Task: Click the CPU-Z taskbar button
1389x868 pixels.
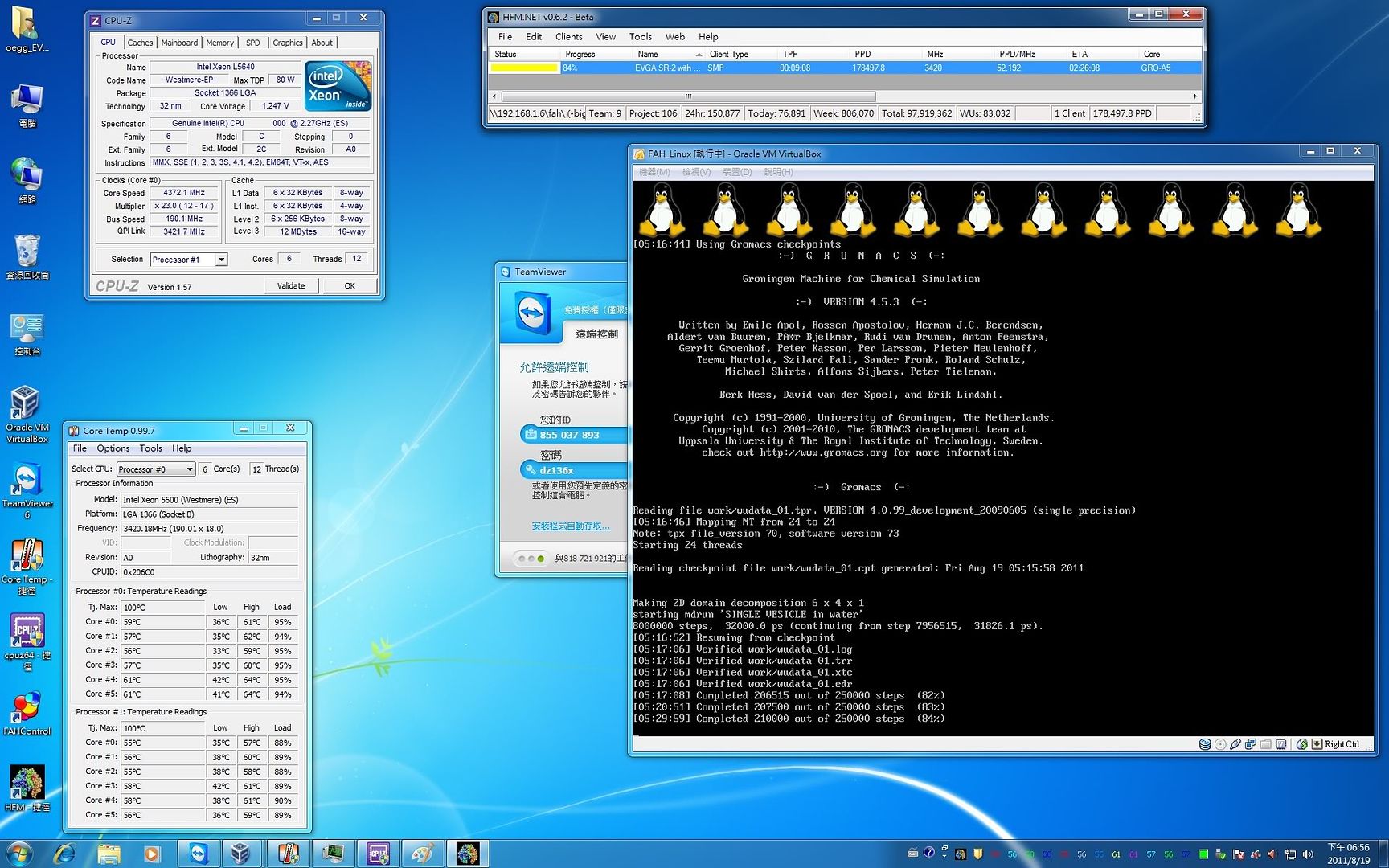Action: coord(379,854)
